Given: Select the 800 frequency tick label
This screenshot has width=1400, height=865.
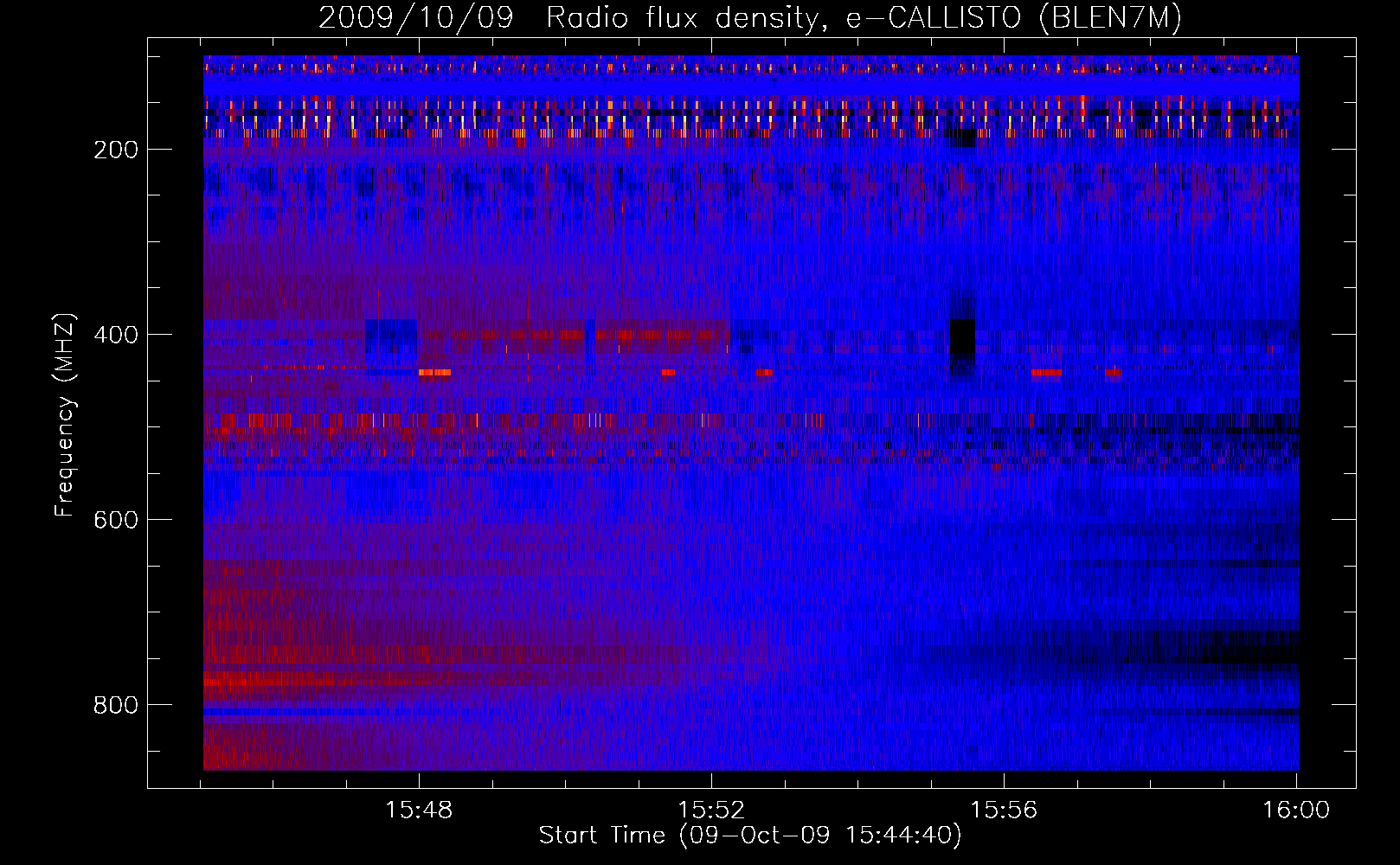Looking at the screenshot, I should [x=116, y=705].
